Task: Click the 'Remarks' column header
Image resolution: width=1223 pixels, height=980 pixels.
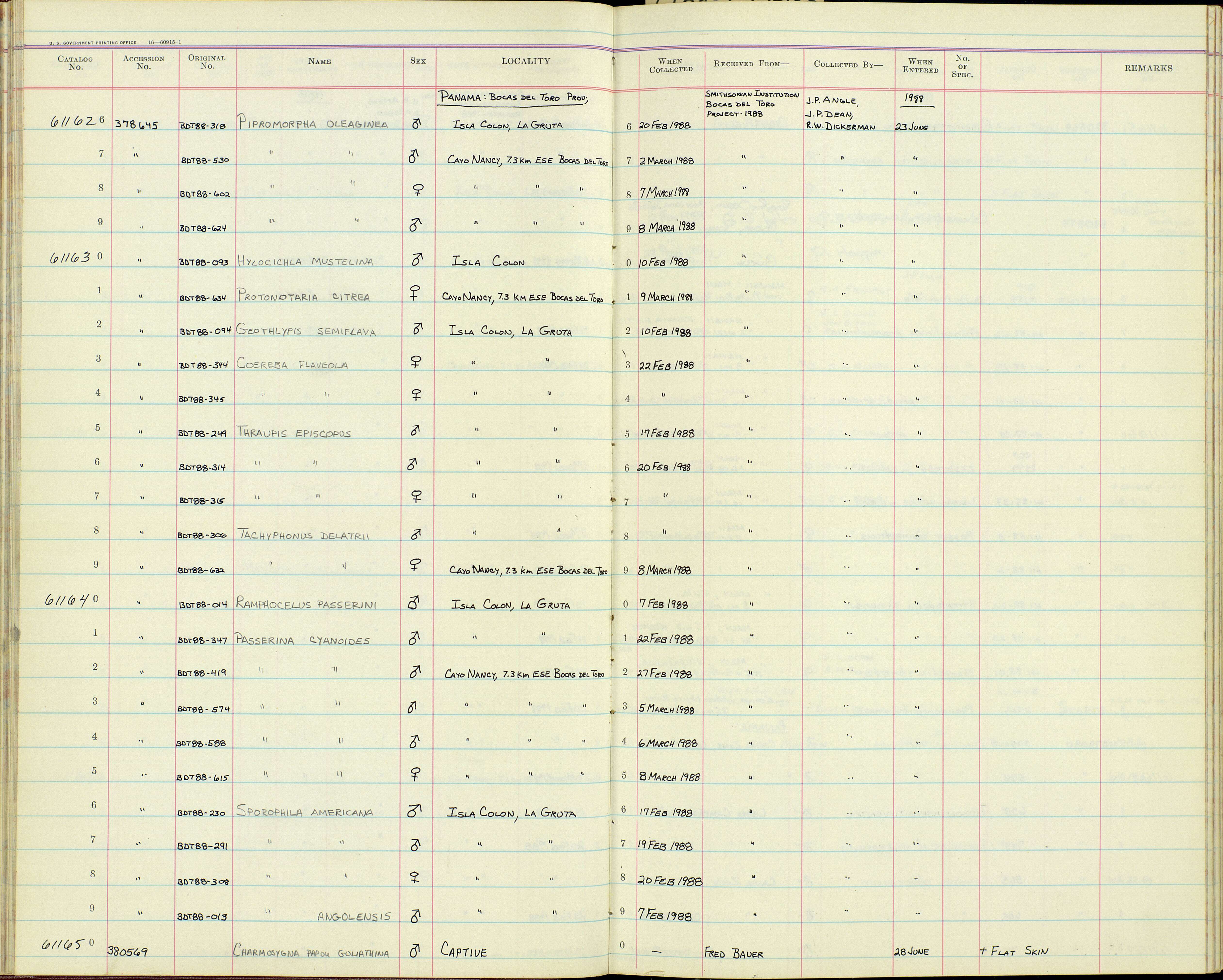Action: [x=1148, y=68]
